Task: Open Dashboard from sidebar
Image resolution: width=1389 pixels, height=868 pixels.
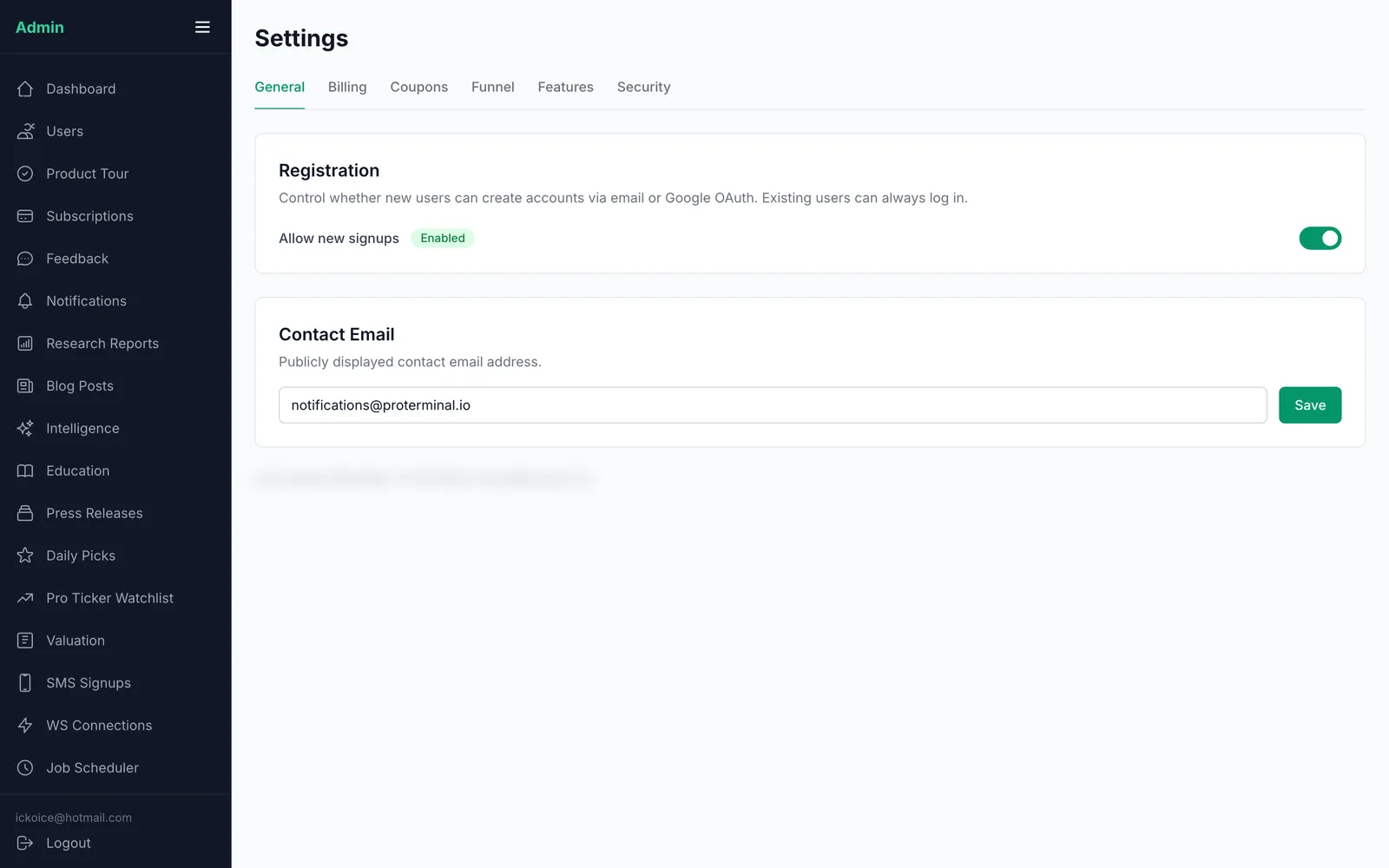Action: (81, 89)
